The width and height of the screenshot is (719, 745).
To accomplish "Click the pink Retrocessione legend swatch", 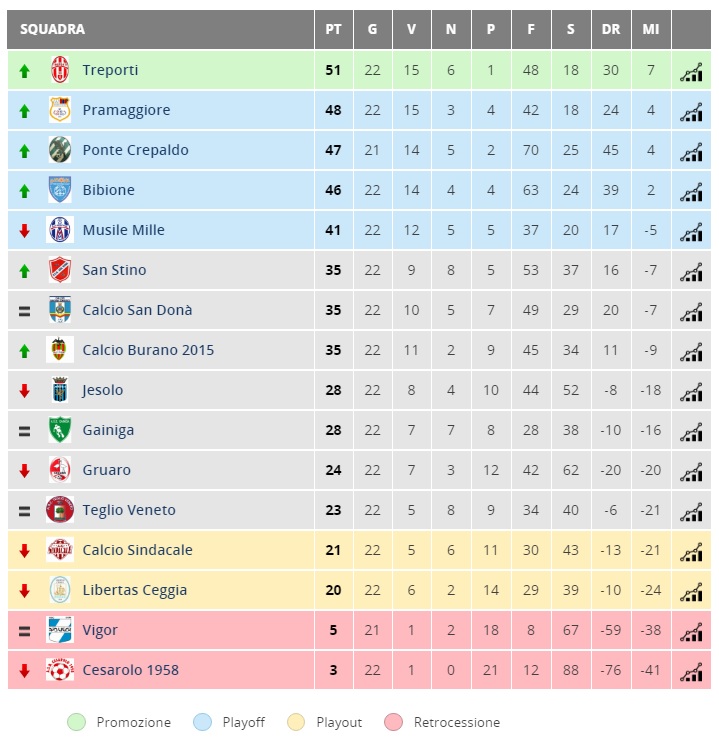I will 393,722.
